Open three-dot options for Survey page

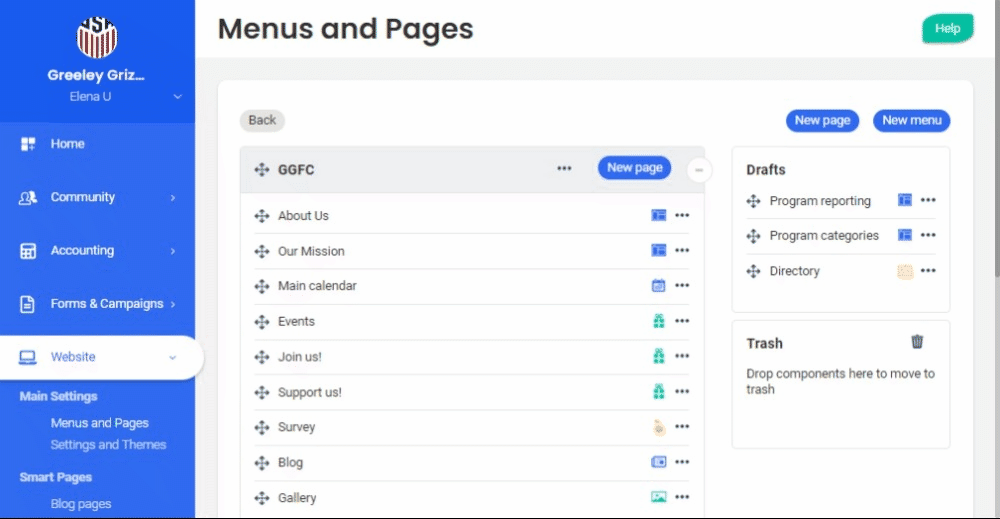click(x=682, y=427)
